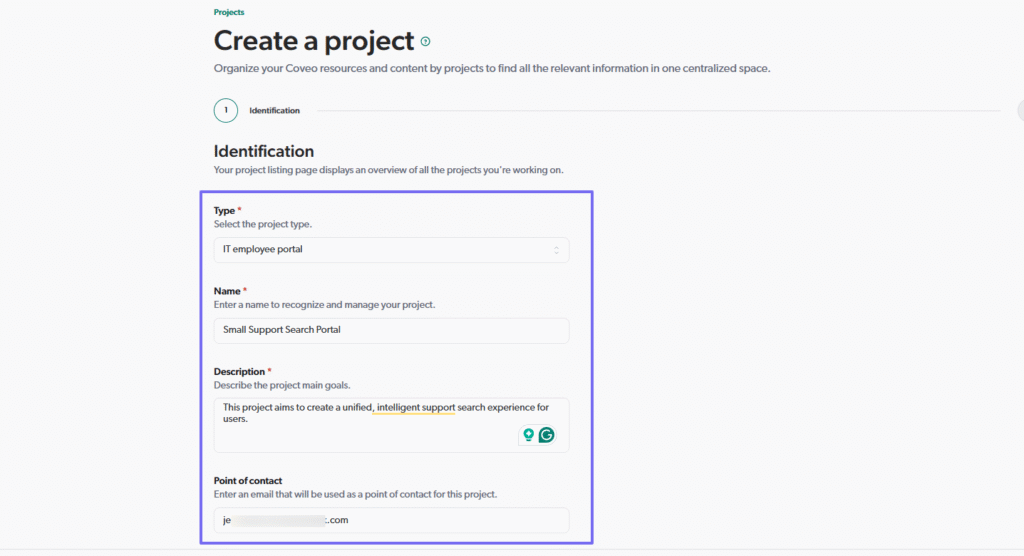The image size is (1024, 556).
Task: Click the help icon beside Create a project
Action: tap(426, 41)
